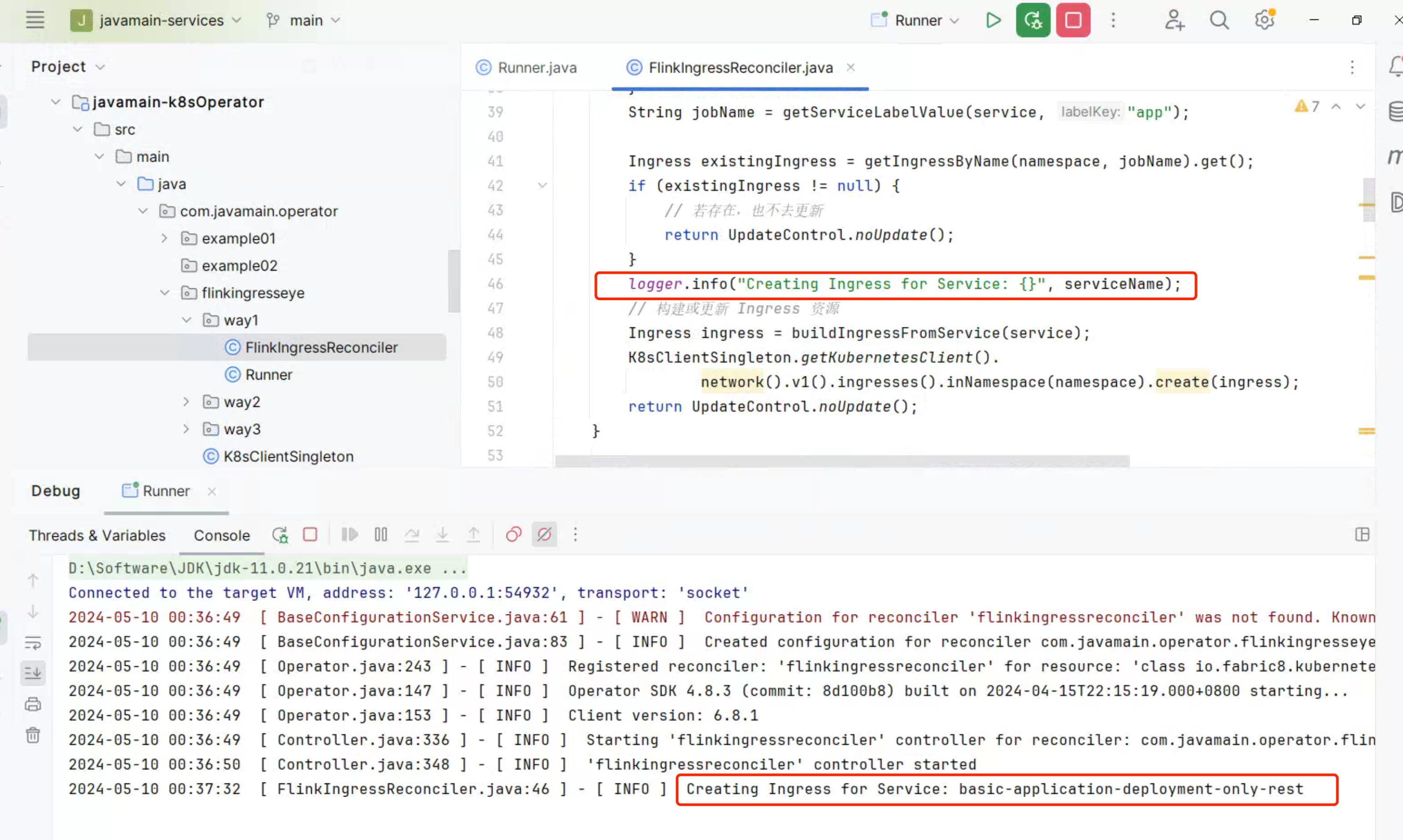Open Runner run configuration dropdown
1403x840 pixels.
pos(915,20)
